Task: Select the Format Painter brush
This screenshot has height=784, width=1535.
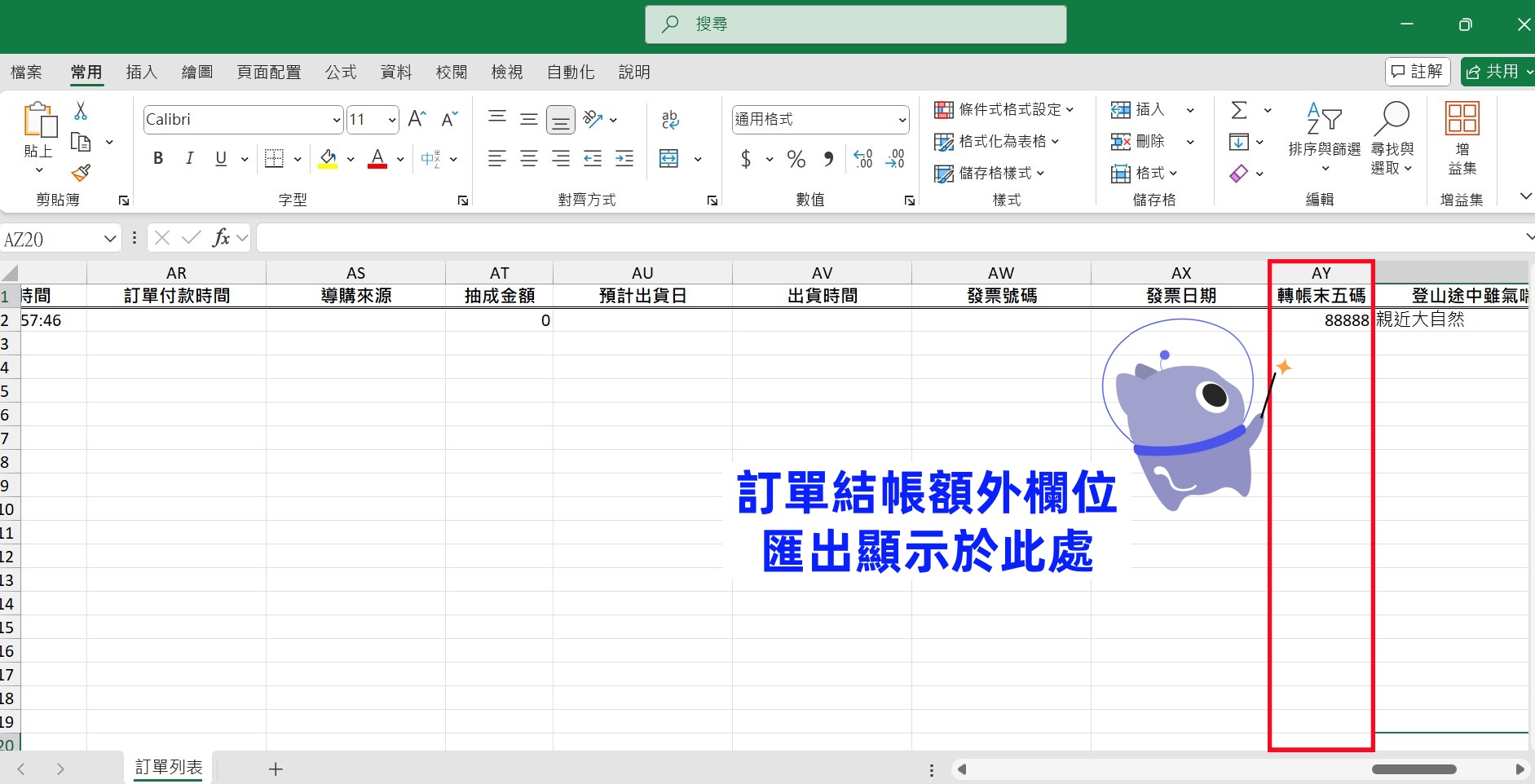Action: click(x=81, y=173)
